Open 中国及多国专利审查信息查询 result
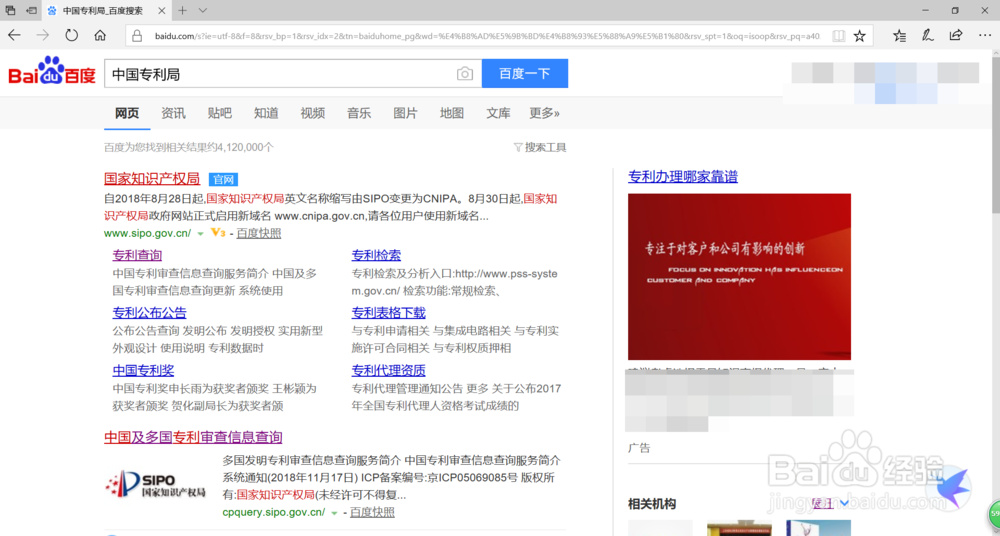 (193, 437)
